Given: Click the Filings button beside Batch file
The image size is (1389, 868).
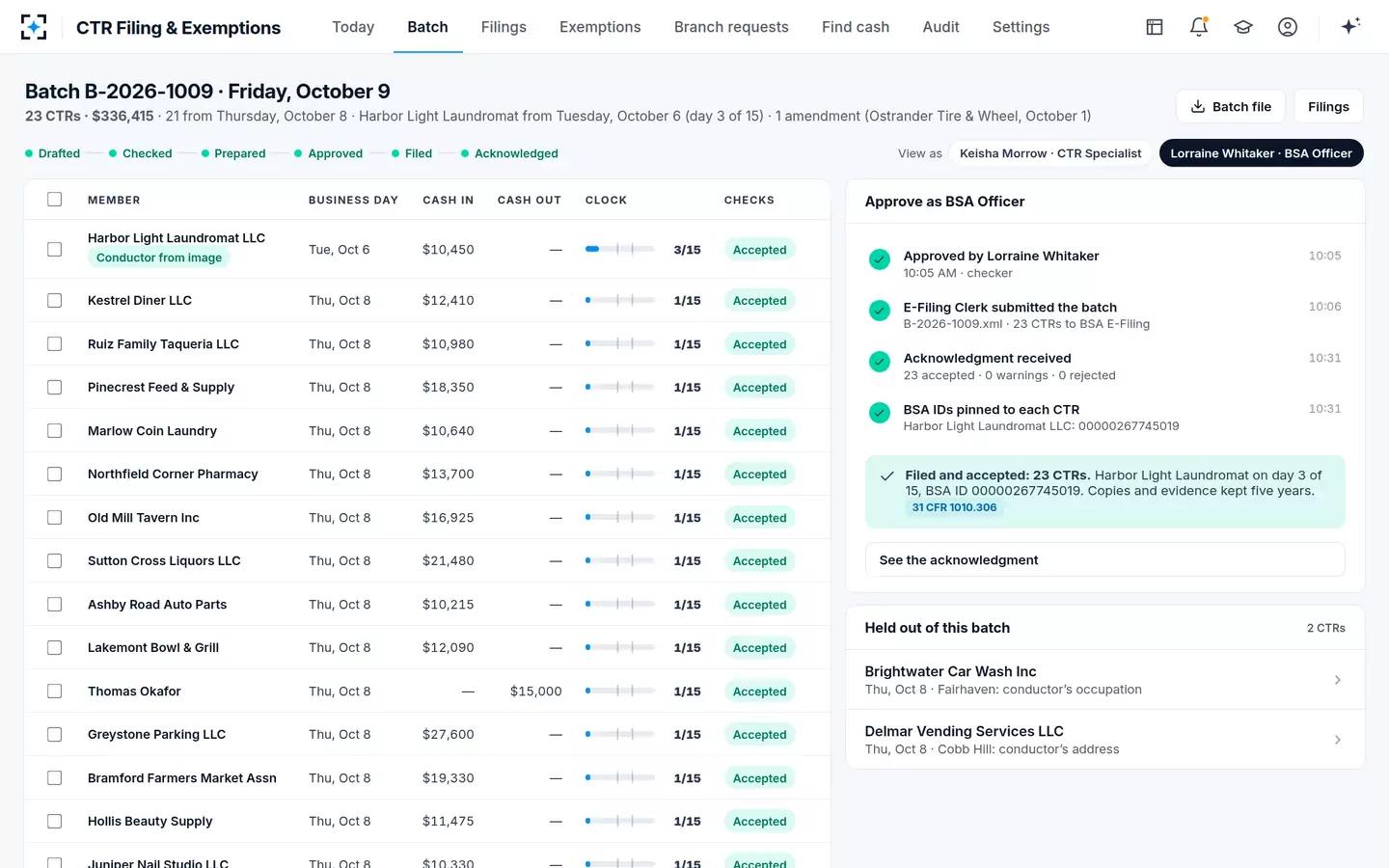Looking at the screenshot, I should click(x=1328, y=107).
